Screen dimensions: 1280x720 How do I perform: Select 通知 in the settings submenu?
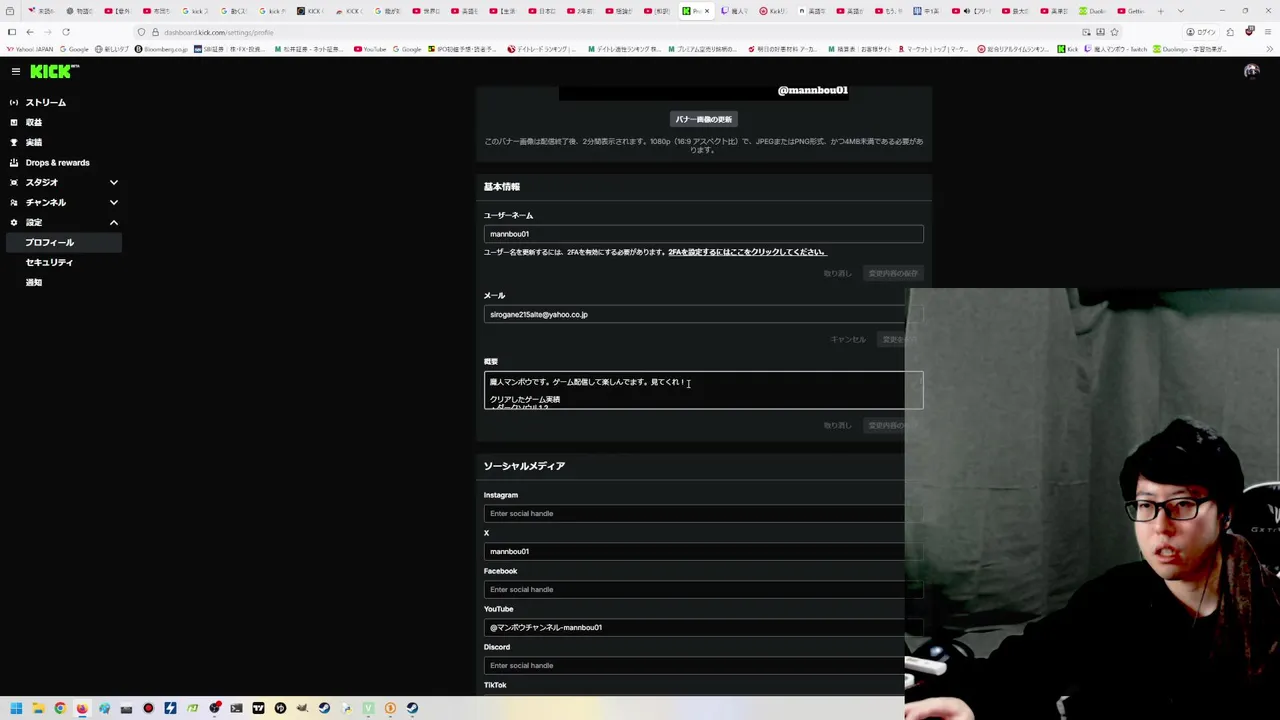click(x=34, y=282)
